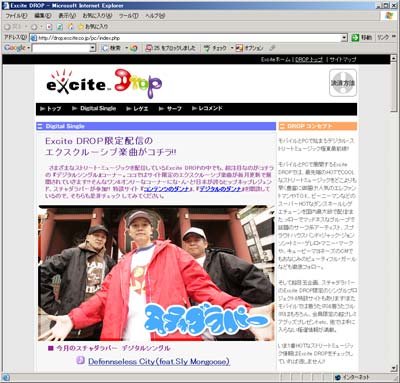Click the Go (移動) button
Image resolution: width=400 pixels, height=383 pixels.
(x=362, y=38)
